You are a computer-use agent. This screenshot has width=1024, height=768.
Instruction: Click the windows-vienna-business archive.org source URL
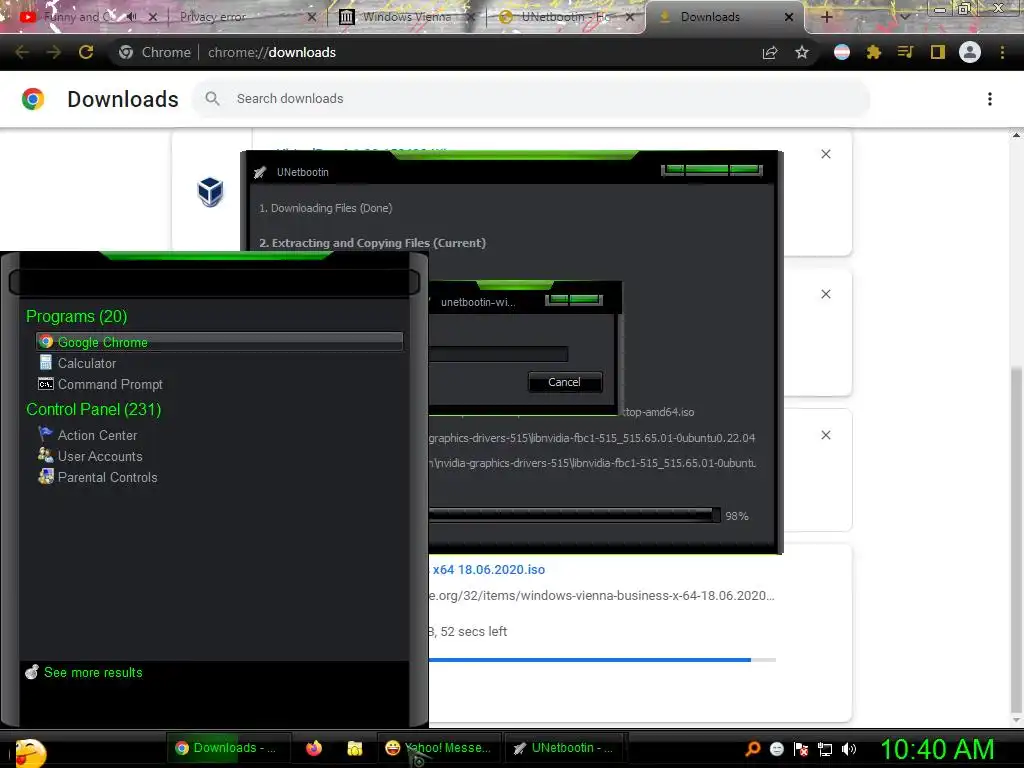tap(601, 596)
